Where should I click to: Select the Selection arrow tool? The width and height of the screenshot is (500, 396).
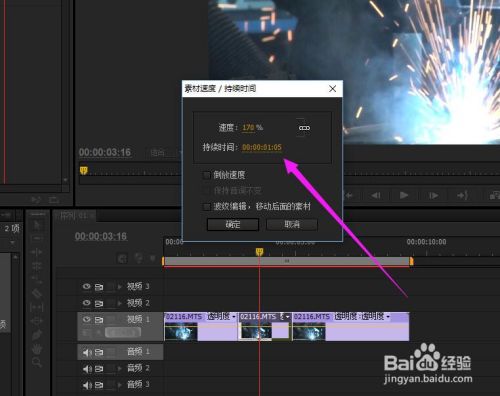tap(37, 226)
